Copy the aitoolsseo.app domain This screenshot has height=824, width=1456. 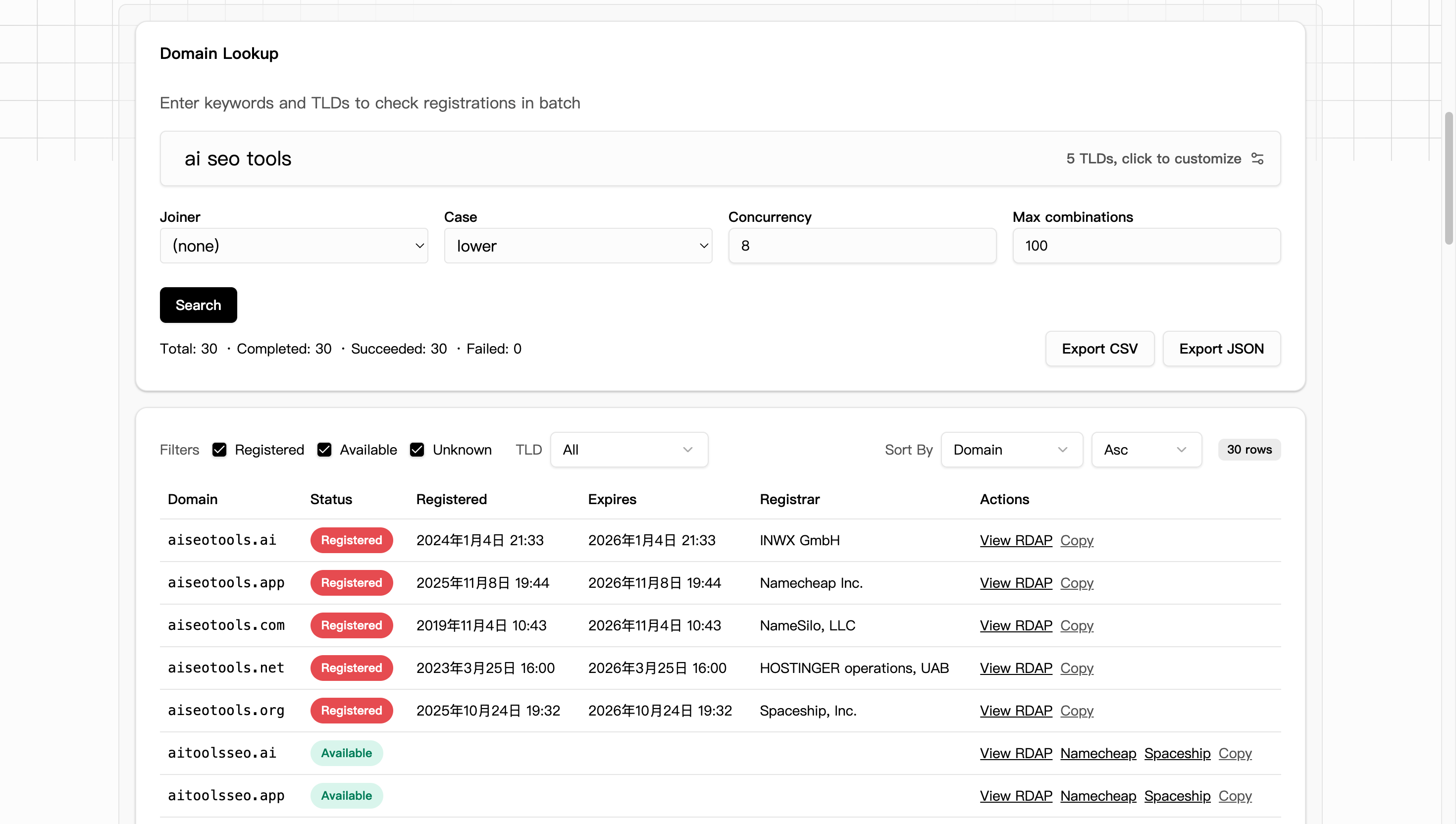point(1235,796)
